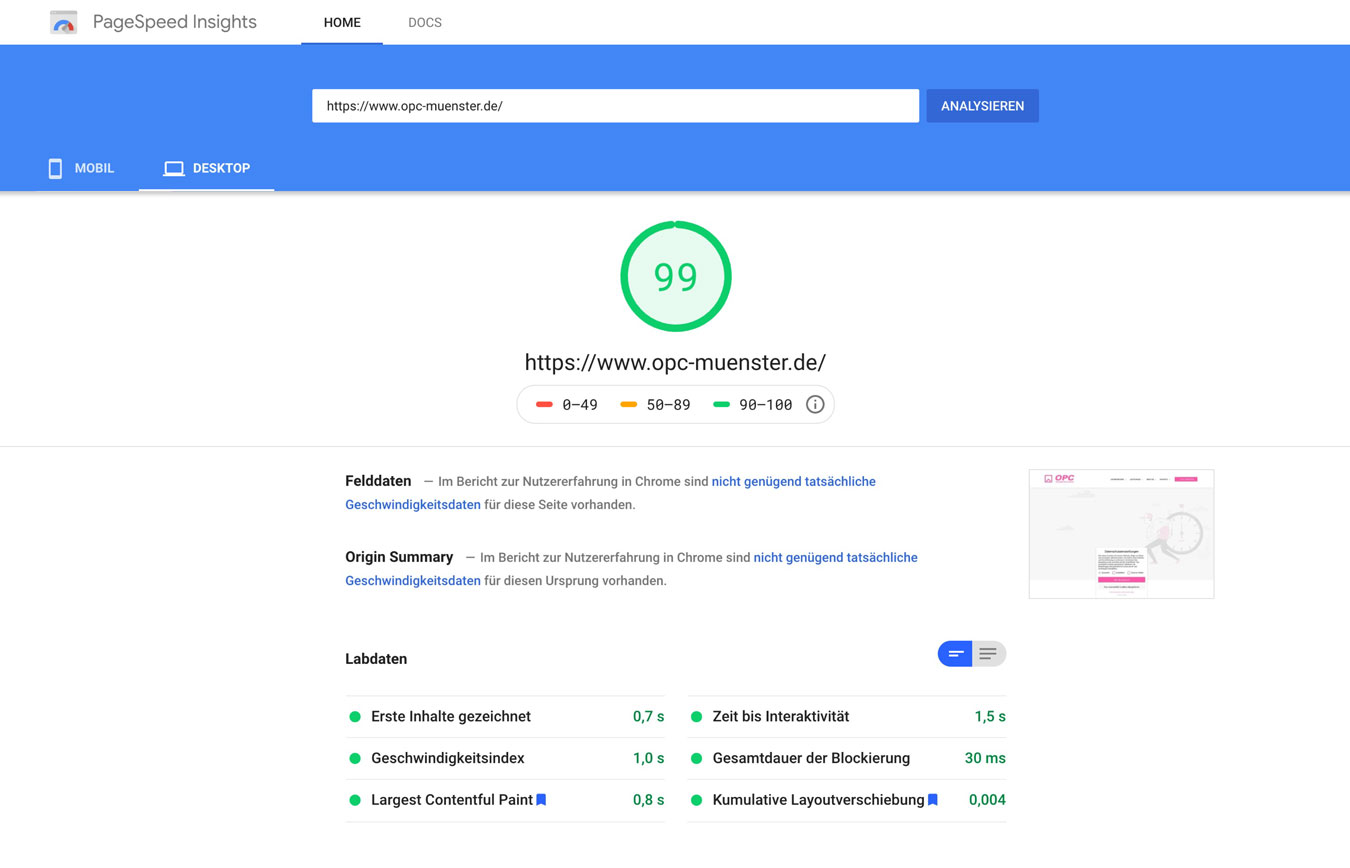Screen dimensions: 1350x868
Task: Click the mobile phone icon
Action: coord(55,168)
